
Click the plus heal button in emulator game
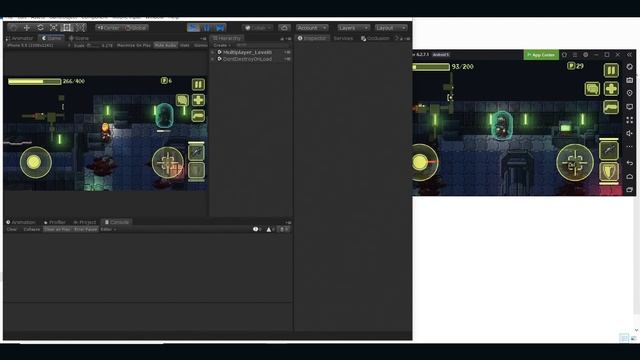coord(611,89)
